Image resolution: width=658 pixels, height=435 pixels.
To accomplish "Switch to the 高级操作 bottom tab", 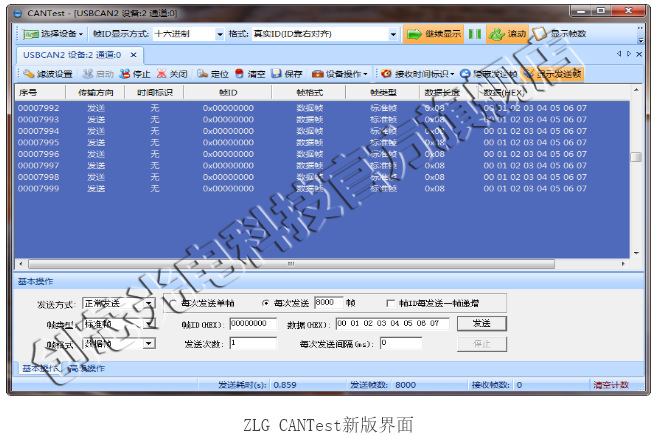I will pyautogui.click(x=87, y=368).
